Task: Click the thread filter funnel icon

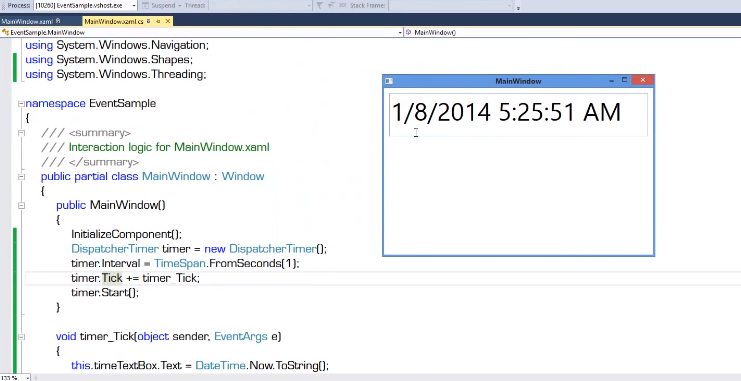Action: coord(319,6)
